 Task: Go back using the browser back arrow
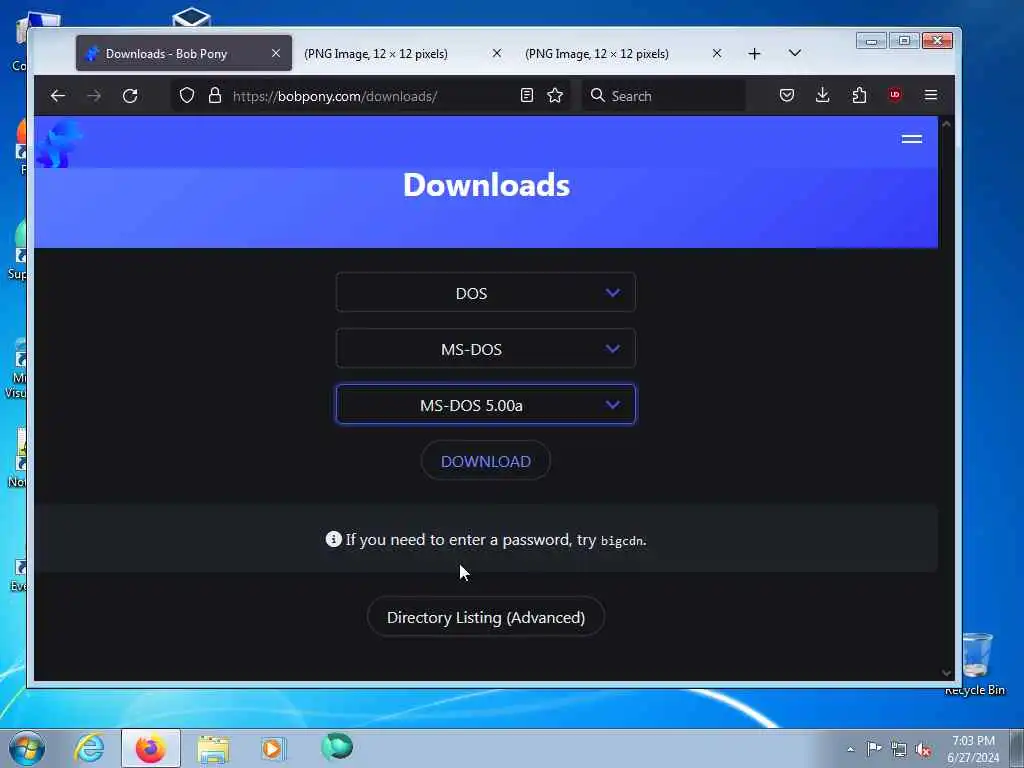click(57, 96)
